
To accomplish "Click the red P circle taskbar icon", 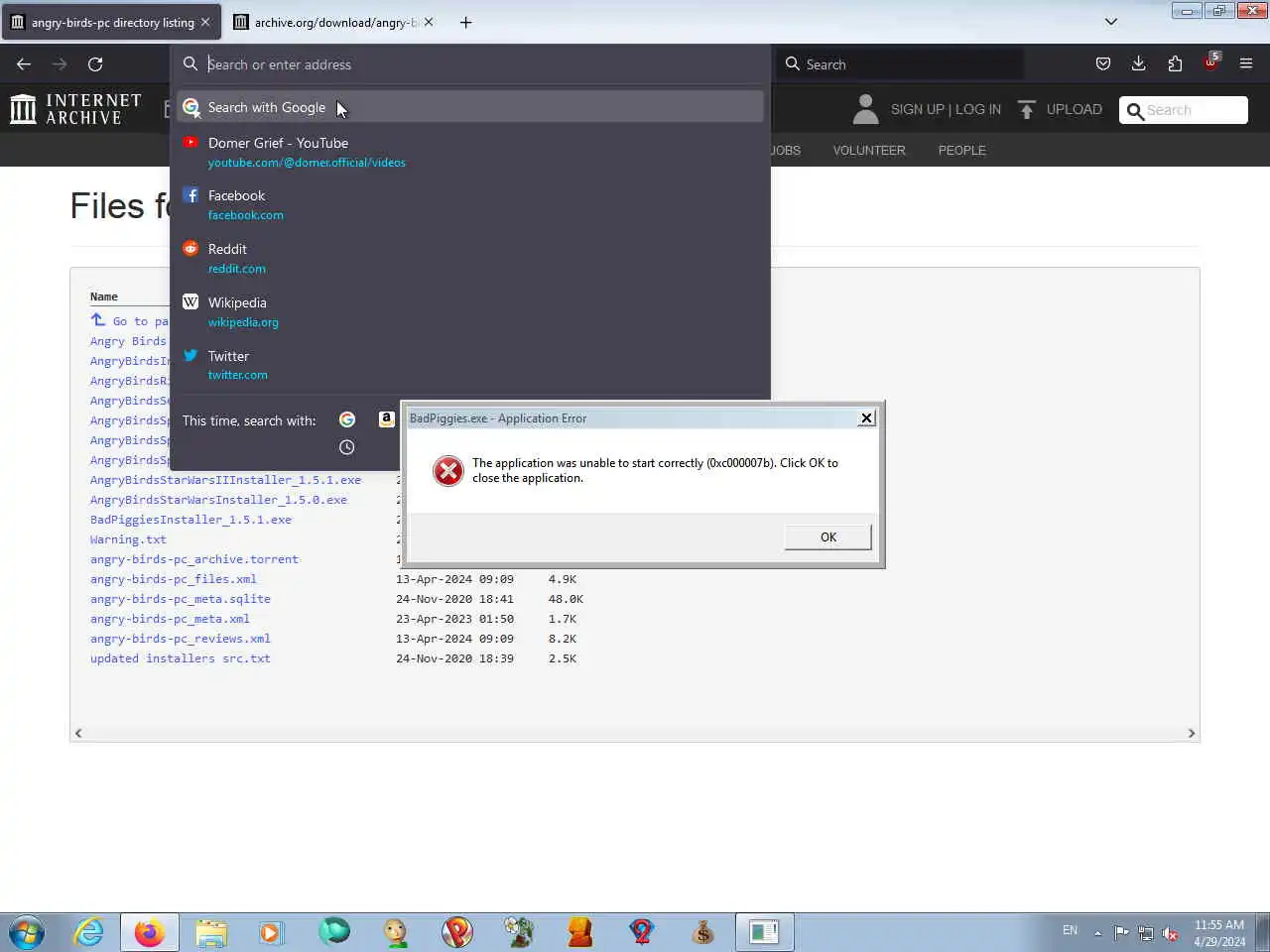I will 457,932.
